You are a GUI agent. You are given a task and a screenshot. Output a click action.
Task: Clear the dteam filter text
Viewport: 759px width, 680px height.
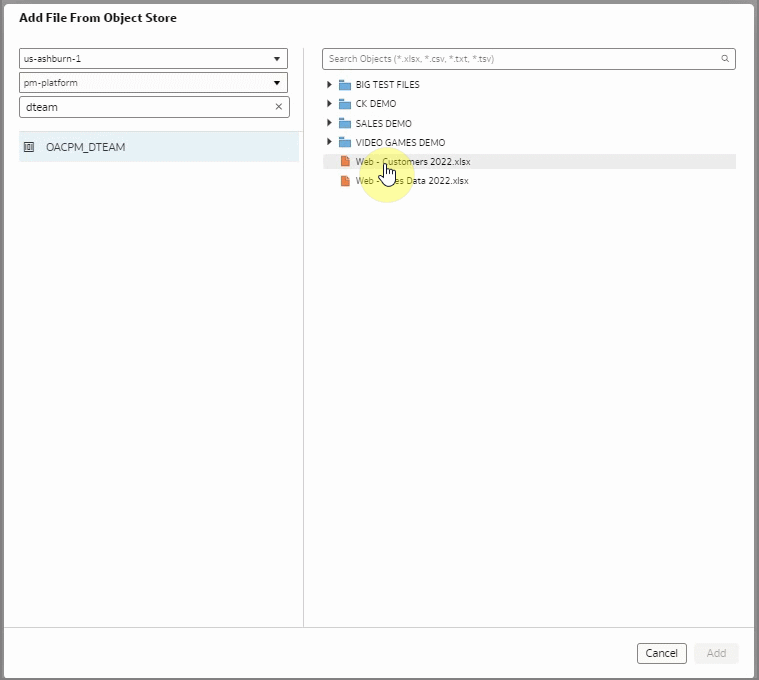click(x=279, y=107)
